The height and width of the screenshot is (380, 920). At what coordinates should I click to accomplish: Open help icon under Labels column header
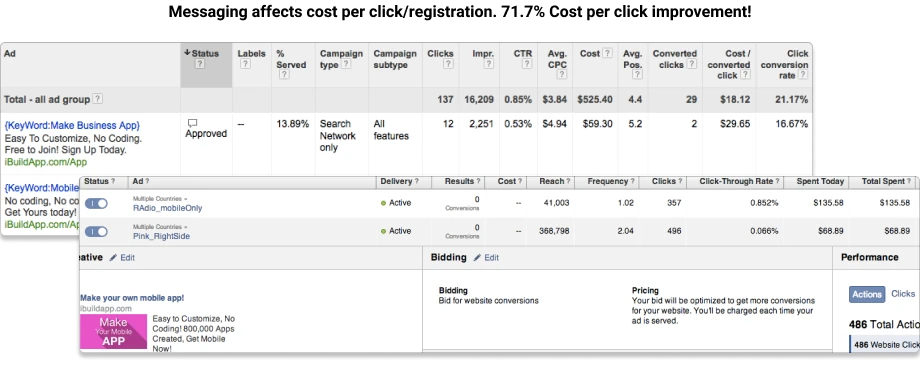click(245, 65)
